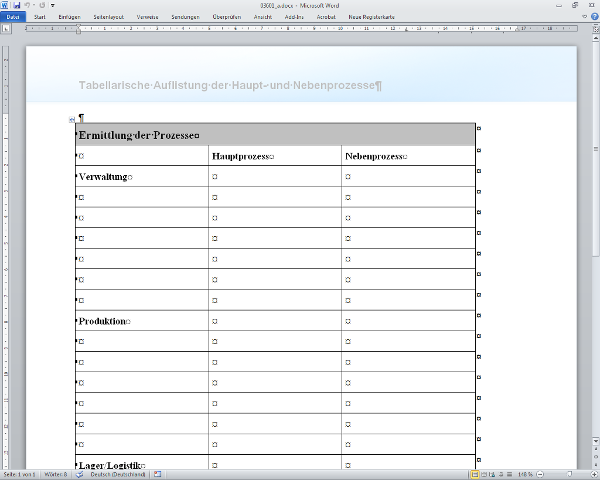The height and width of the screenshot is (480, 600).
Task: Open the Einfügen ribbon tab
Action: 70,17
